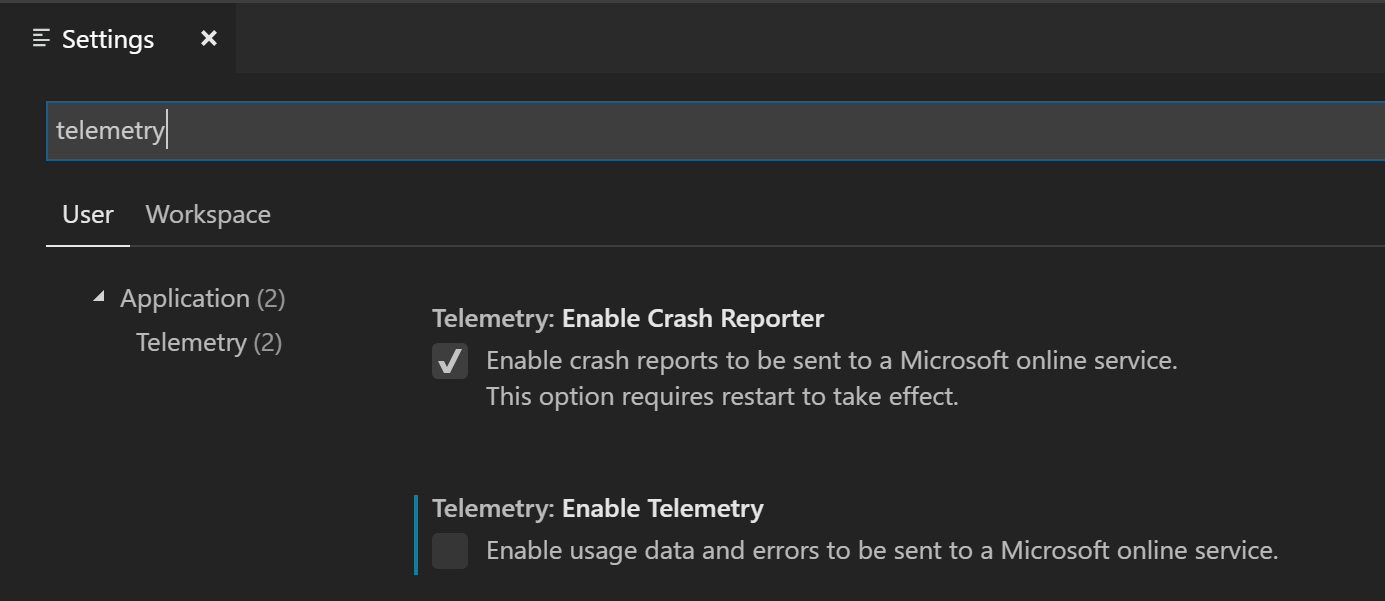Image resolution: width=1385 pixels, height=601 pixels.
Task: Close the Settings editor tab
Action: click(x=208, y=38)
